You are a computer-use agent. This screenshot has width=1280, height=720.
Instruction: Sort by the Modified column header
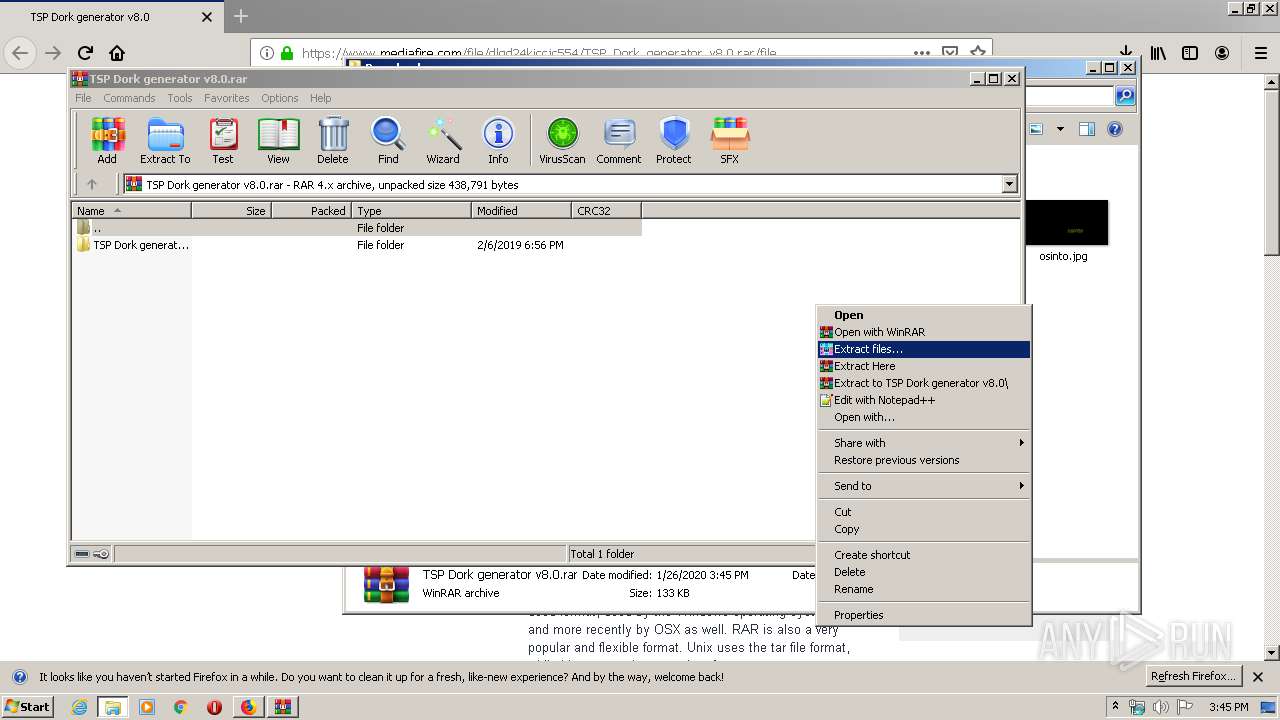click(521, 211)
